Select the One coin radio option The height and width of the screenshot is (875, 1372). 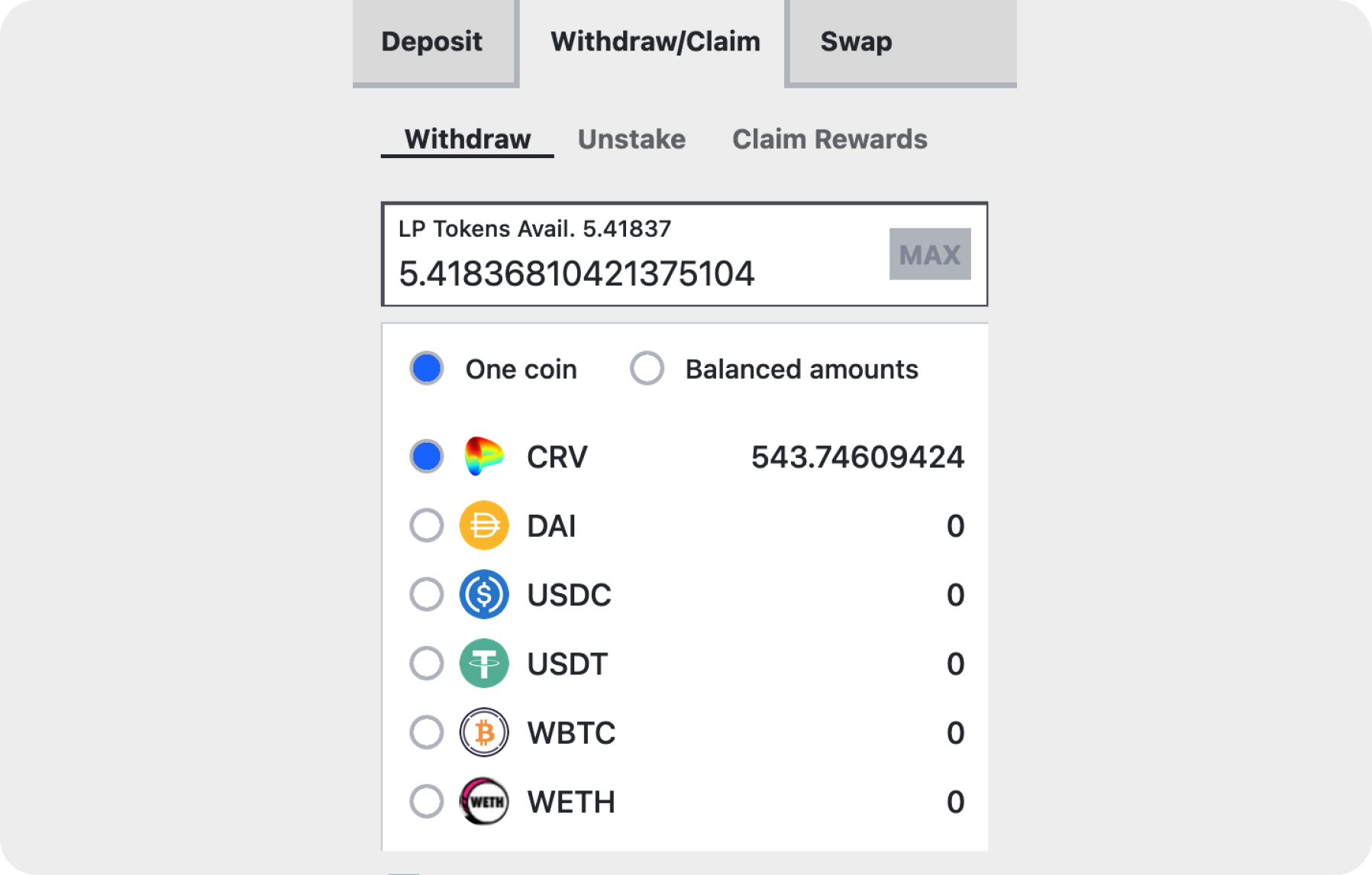pos(427,369)
